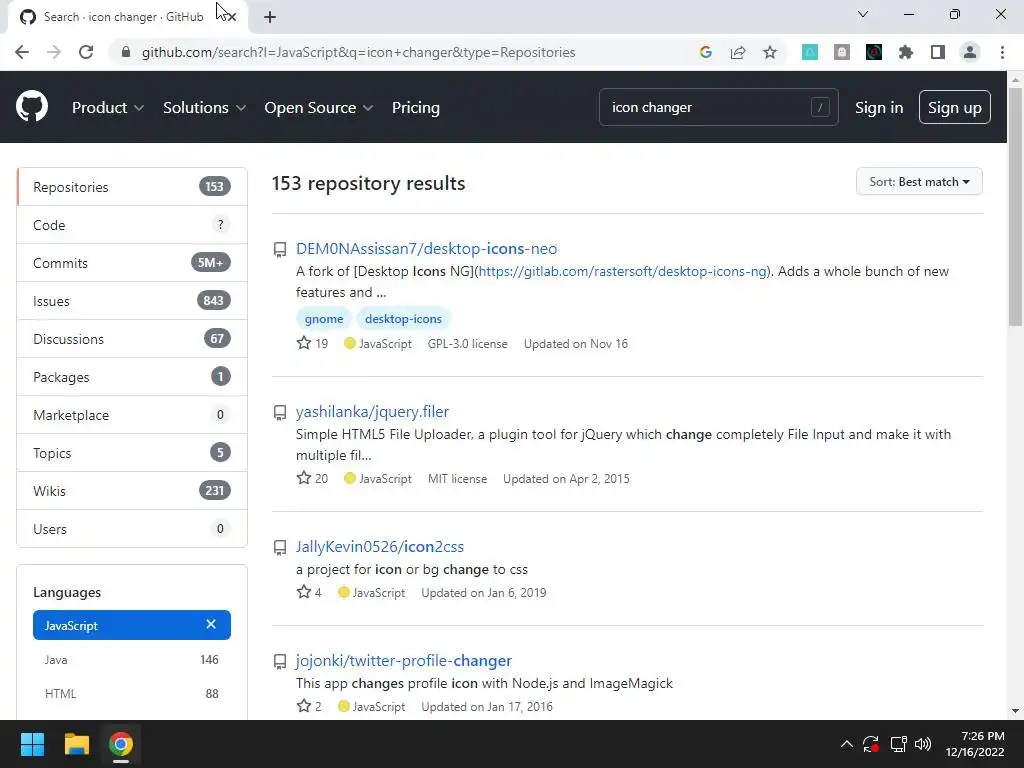Viewport: 1024px width, 768px height.
Task: Click the teal extension icon
Action: pyautogui.click(x=810, y=52)
